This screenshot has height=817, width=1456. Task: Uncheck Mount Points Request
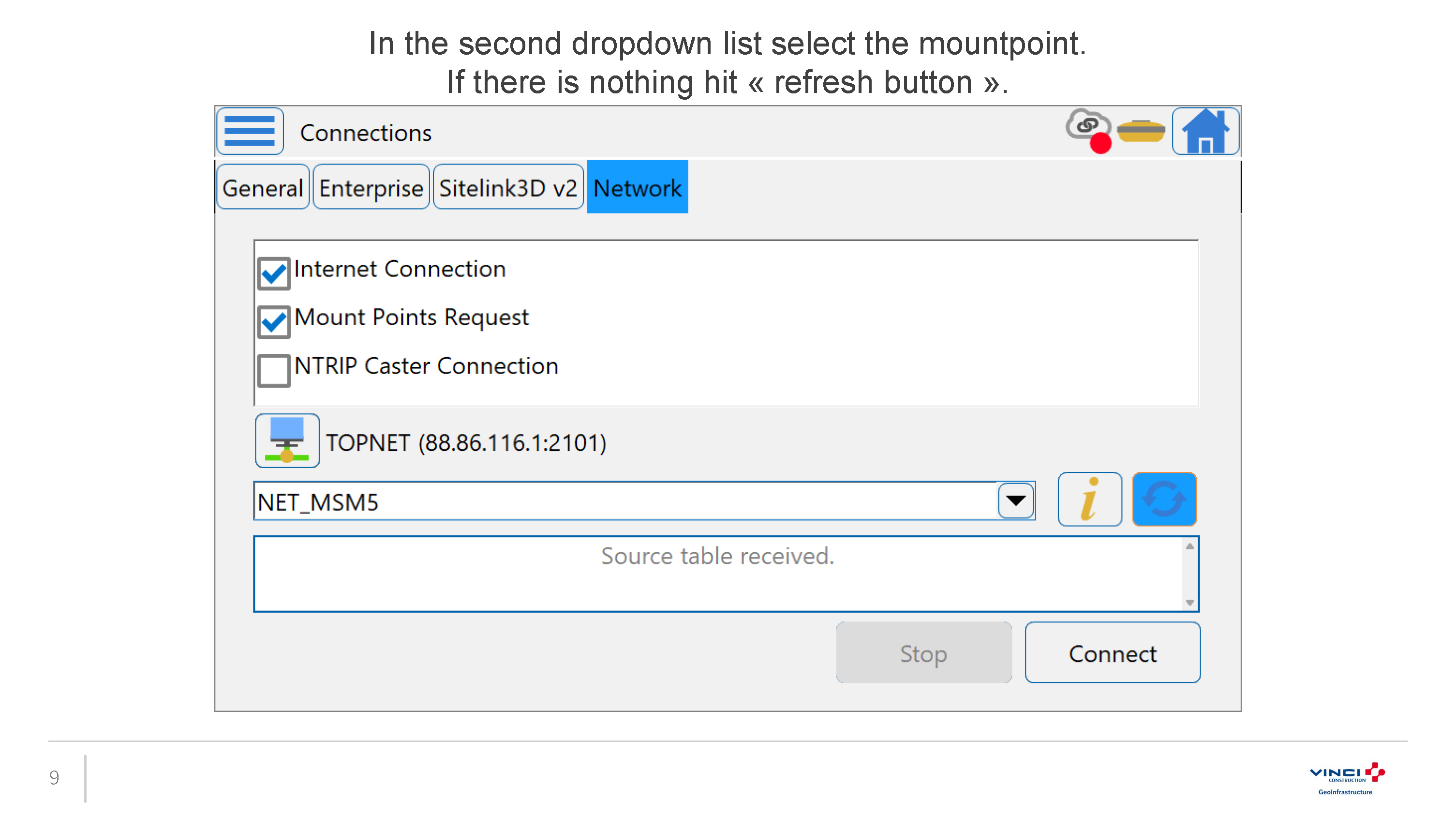tap(274, 322)
